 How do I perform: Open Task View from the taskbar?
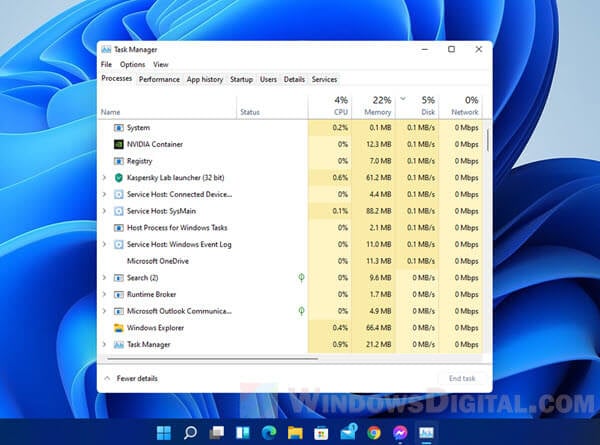click(217, 433)
